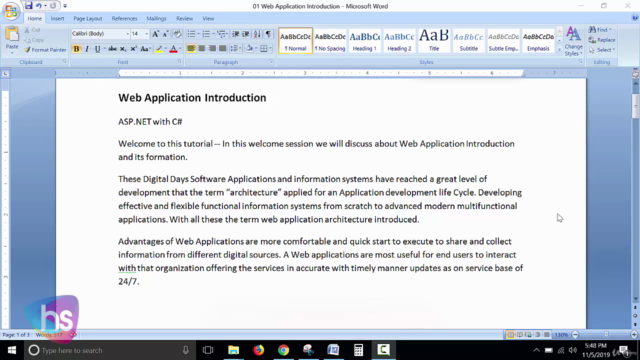Save the document from Quick Access toolbar
Screen dimensions: 640x360
tap(28, 6)
